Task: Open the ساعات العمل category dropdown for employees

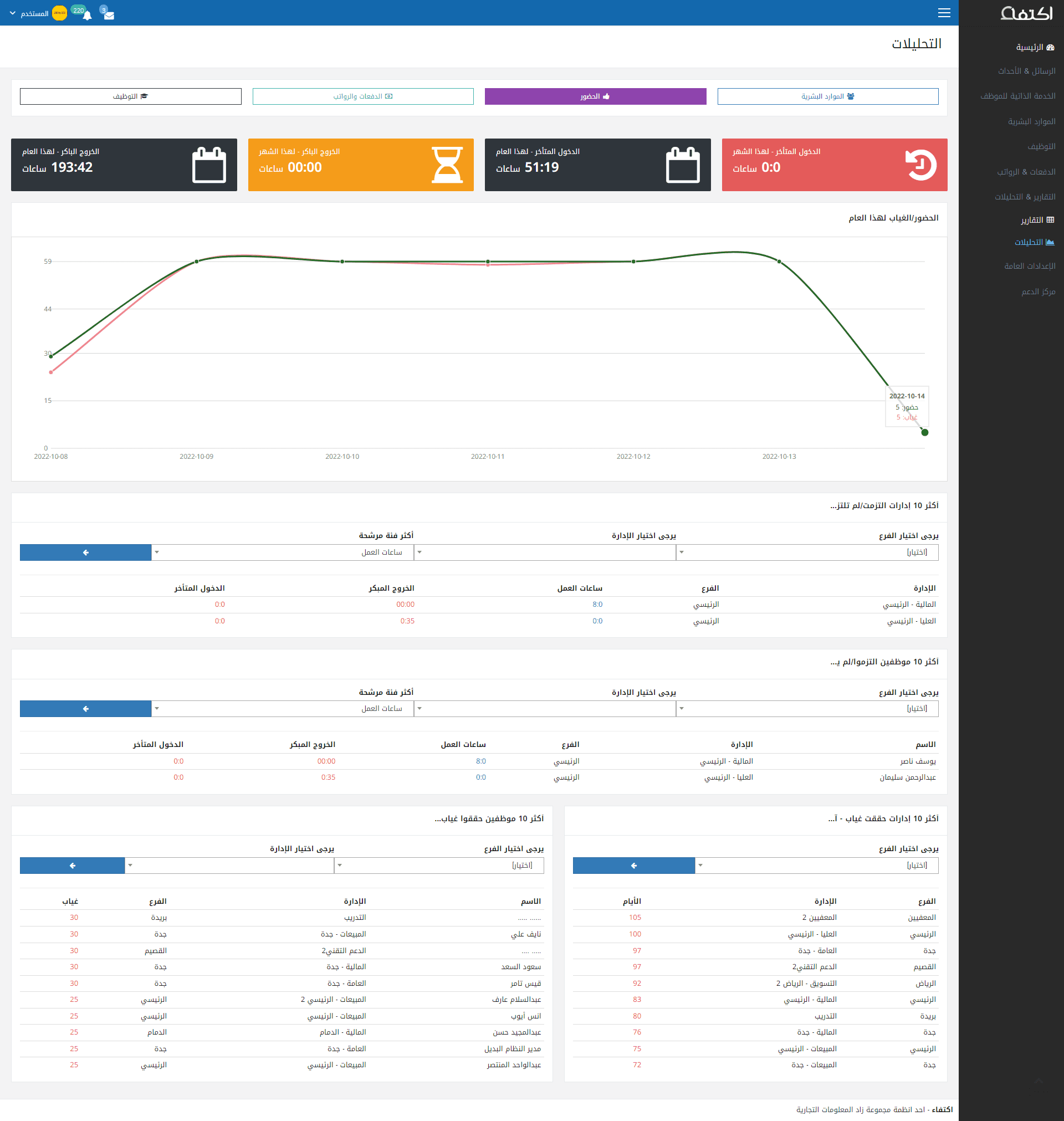Action: [x=283, y=709]
